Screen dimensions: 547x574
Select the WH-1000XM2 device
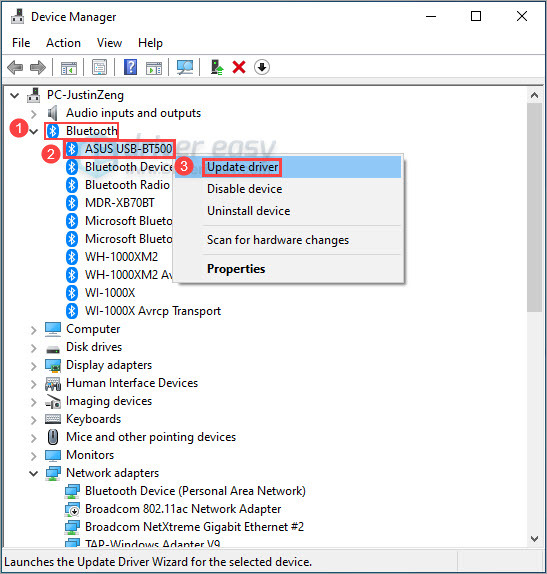[x=121, y=257]
